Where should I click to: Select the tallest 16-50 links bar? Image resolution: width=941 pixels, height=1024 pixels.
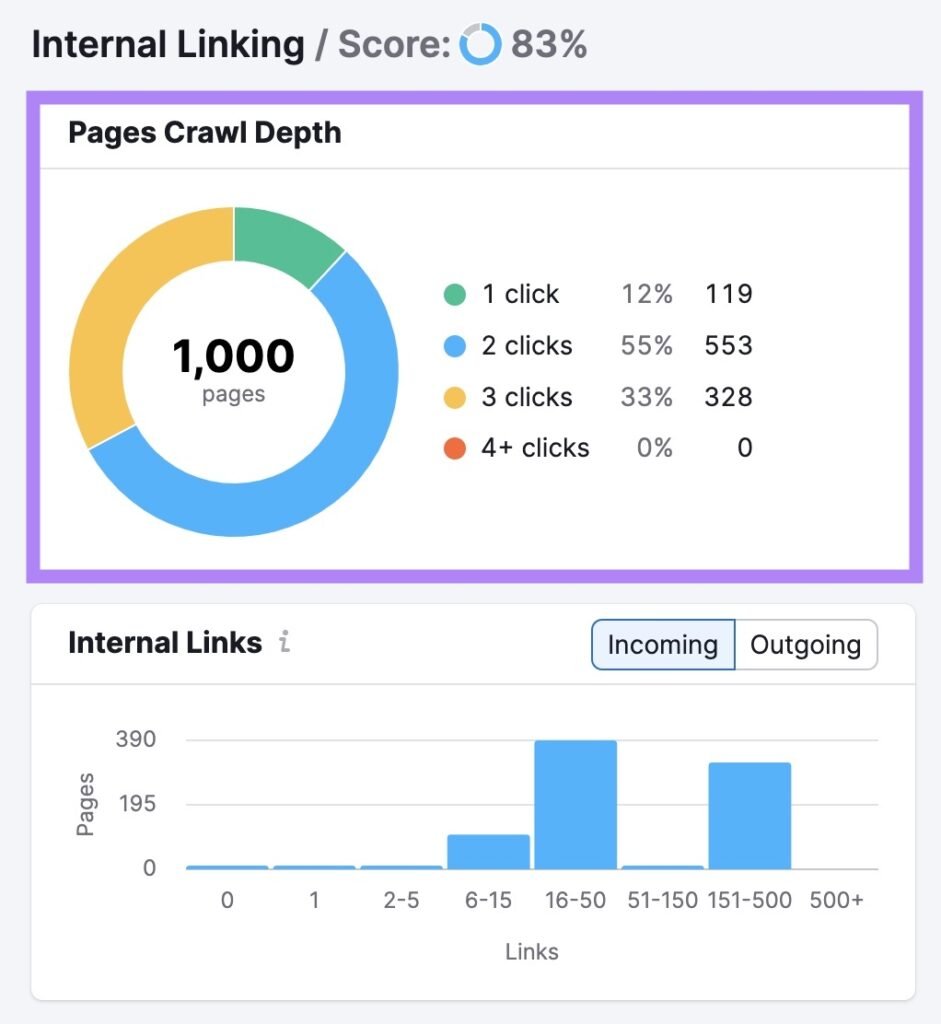pos(574,800)
